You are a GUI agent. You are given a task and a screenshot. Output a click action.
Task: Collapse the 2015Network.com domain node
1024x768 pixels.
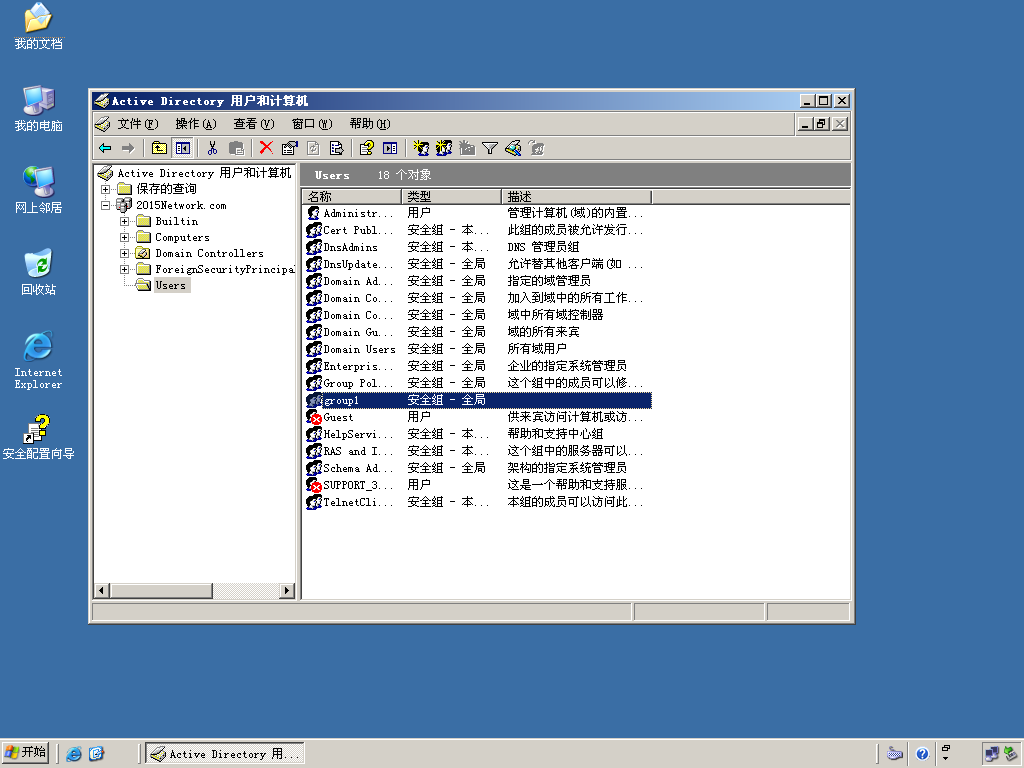click(x=105, y=205)
